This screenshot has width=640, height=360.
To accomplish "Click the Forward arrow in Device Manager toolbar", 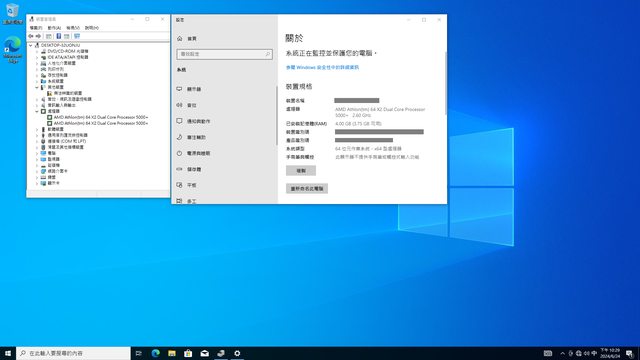I will (38, 36).
